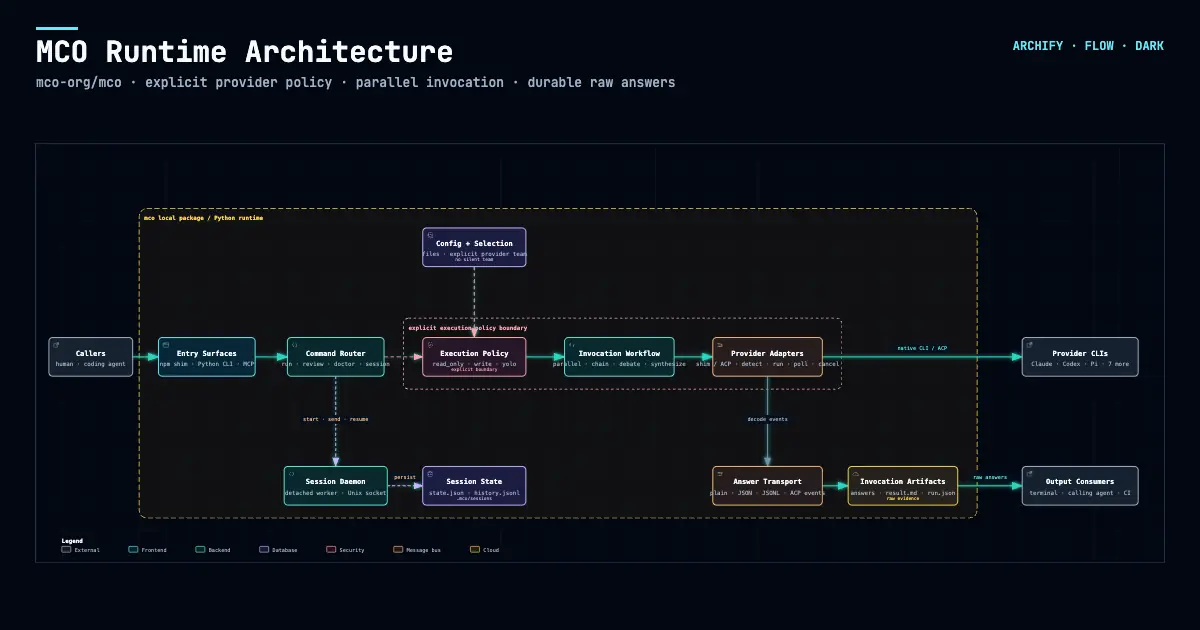Select the Callers node title
1200x630 pixels.
pyautogui.click(x=91, y=353)
